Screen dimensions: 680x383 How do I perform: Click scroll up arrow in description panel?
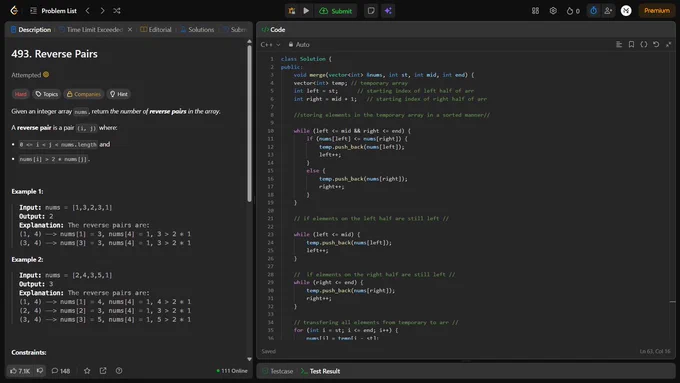click(x=249, y=42)
